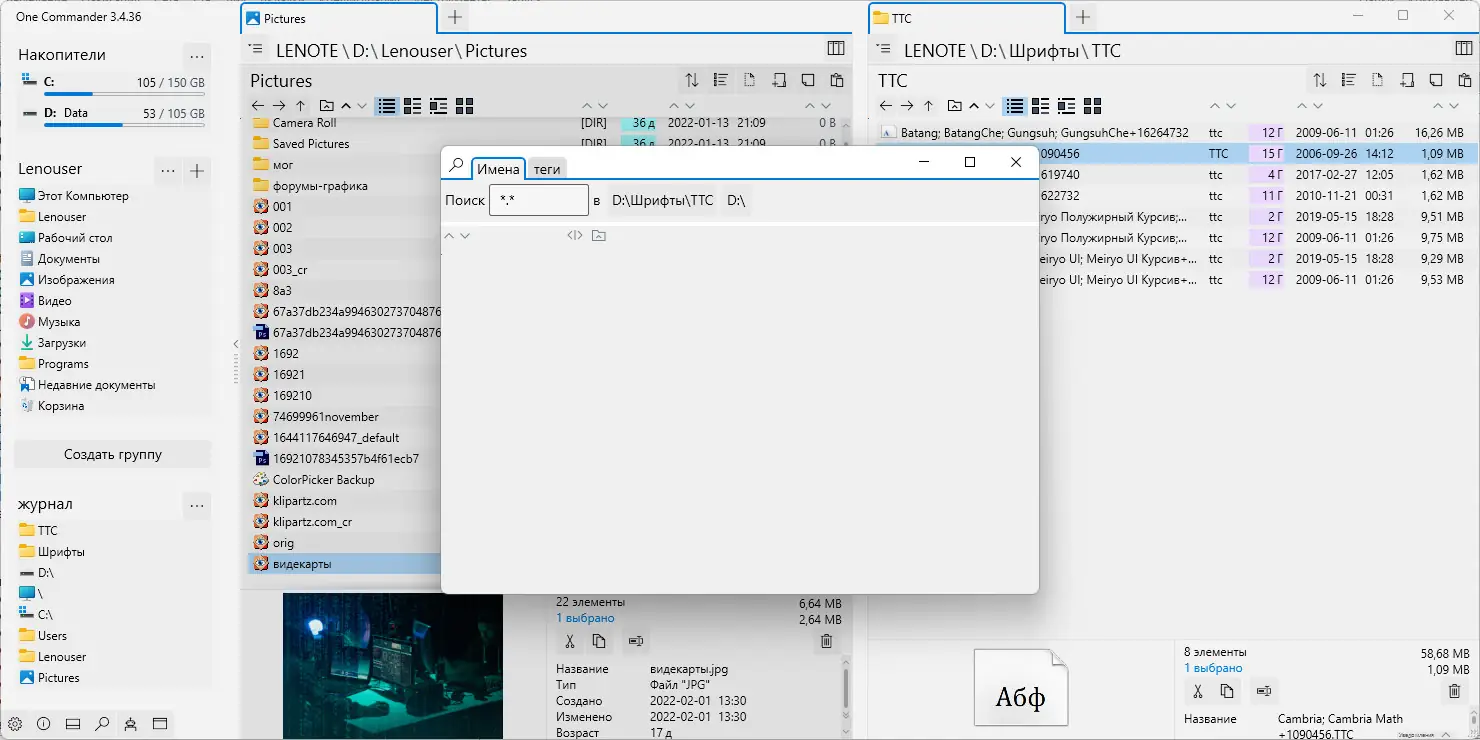Search in D:\Шрифты\TTC location button
Viewport: 1480px width, 740px height.
(663, 200)
